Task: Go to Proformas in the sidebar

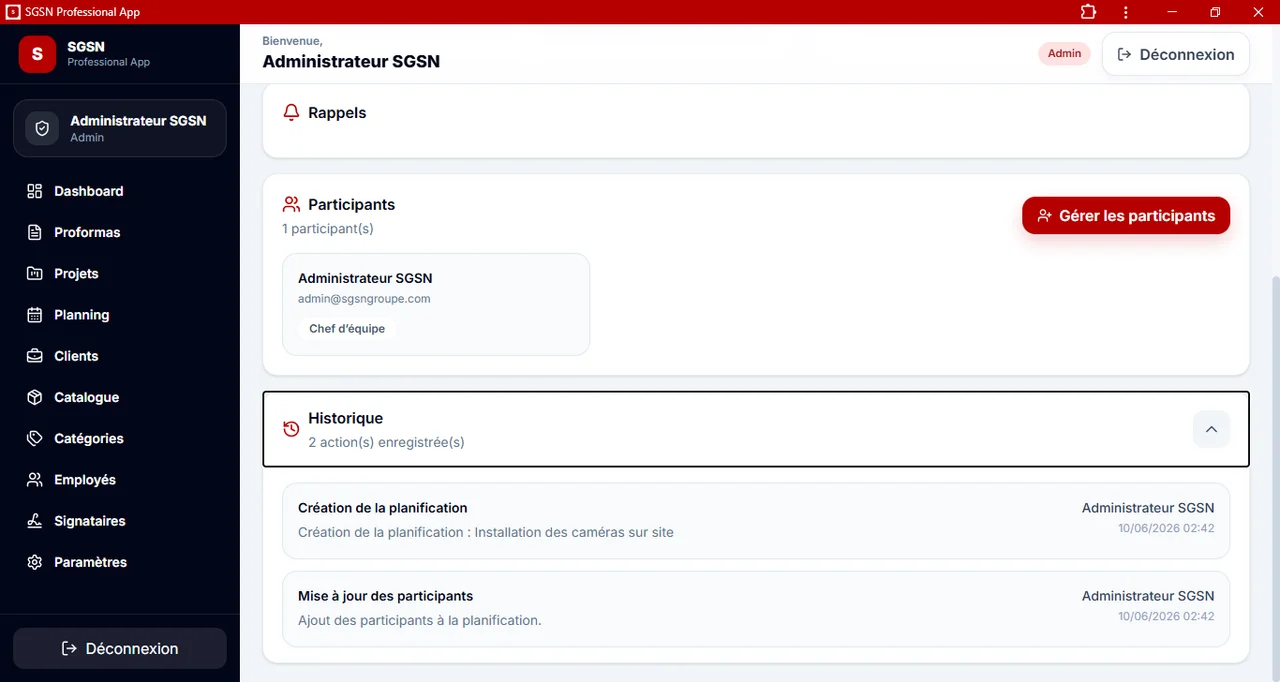Action: (120, 232)
